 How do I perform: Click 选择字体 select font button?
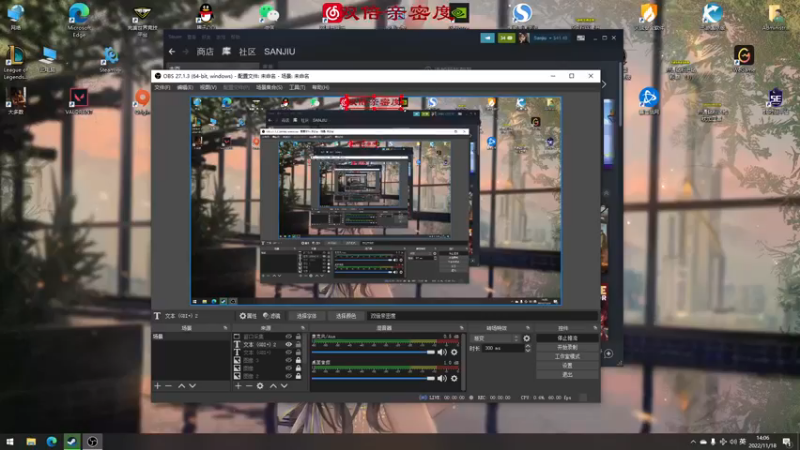pyautogui.click(x=307, y=316)
